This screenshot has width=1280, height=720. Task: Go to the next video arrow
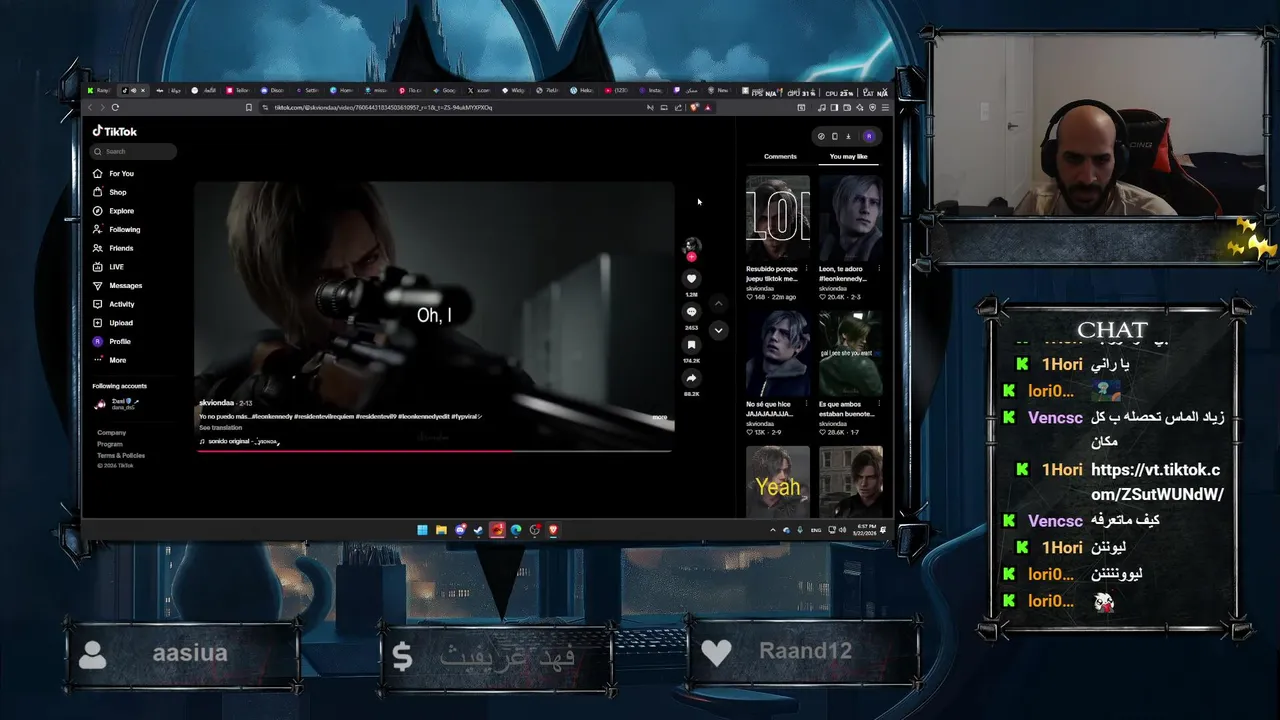point(718,330)
